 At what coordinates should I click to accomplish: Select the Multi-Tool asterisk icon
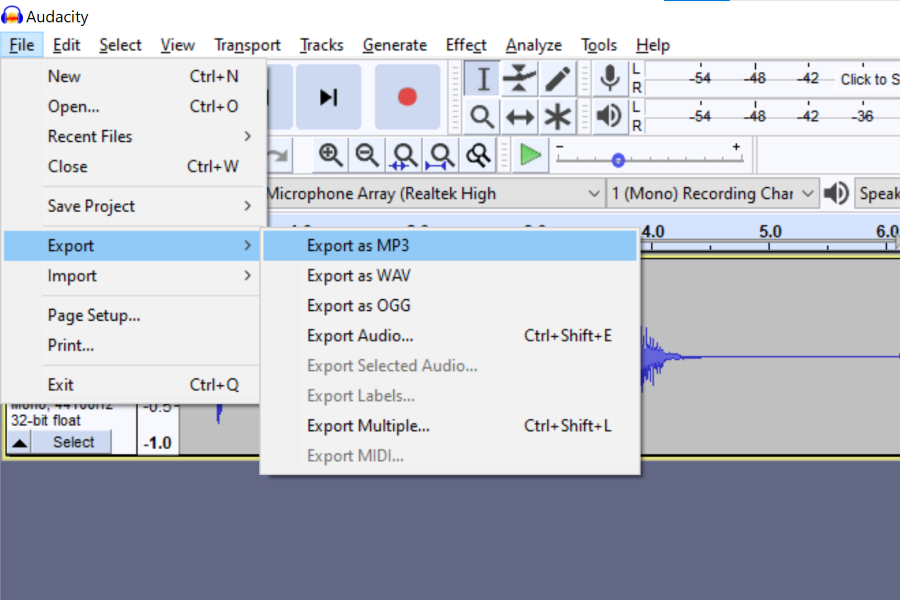click(x=557, y=117)
